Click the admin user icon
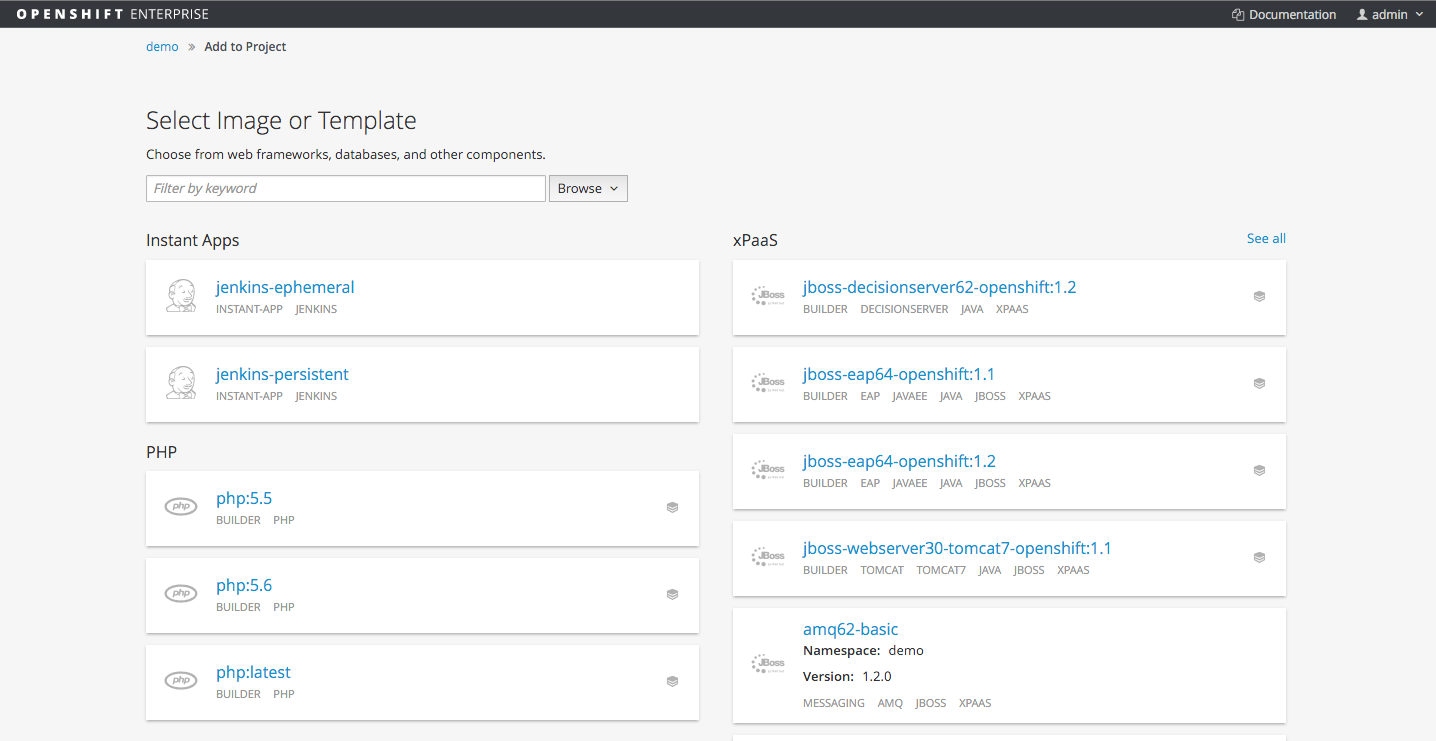 [1362, 15]
